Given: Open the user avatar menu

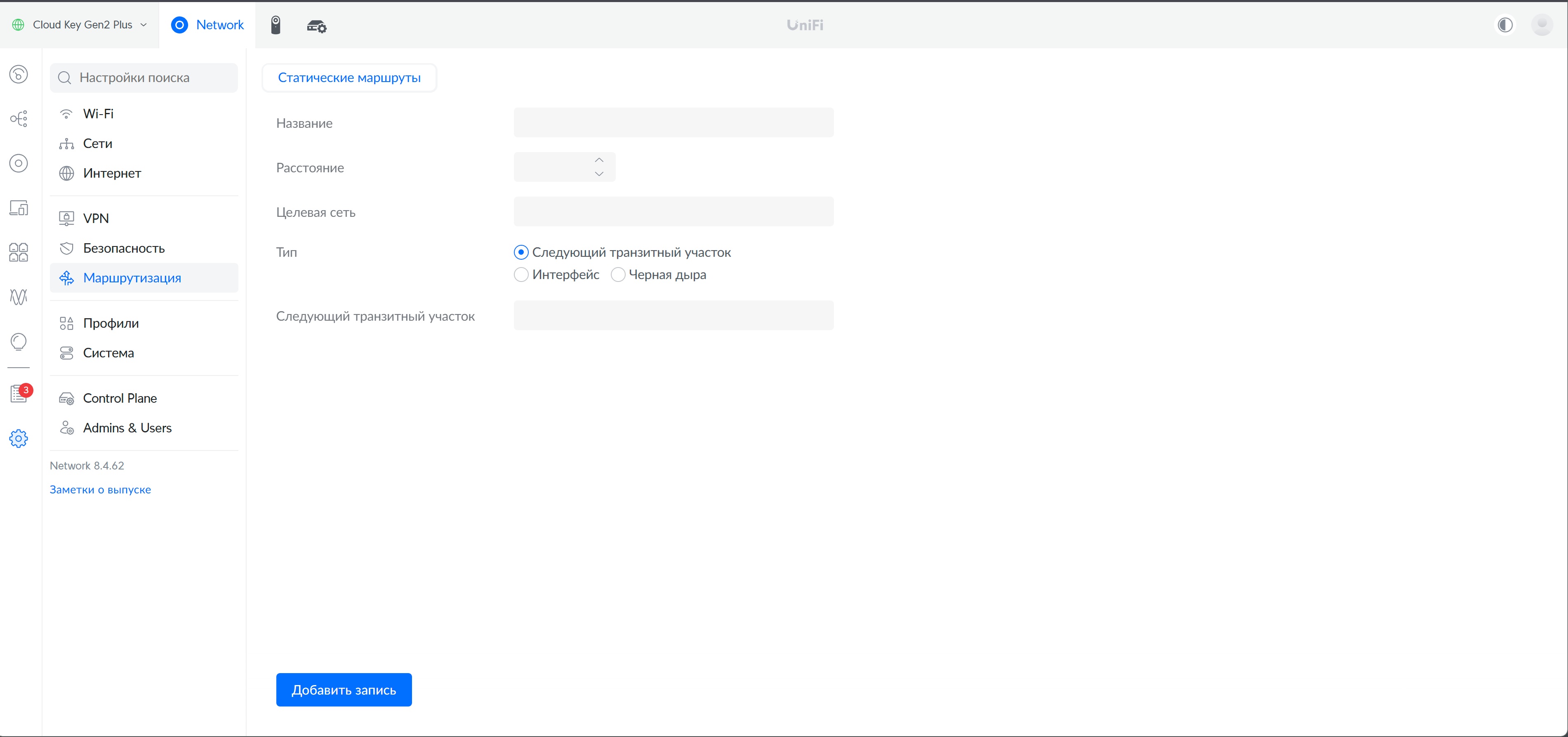Looking at the screenshot, I should tap(1542, 25).
